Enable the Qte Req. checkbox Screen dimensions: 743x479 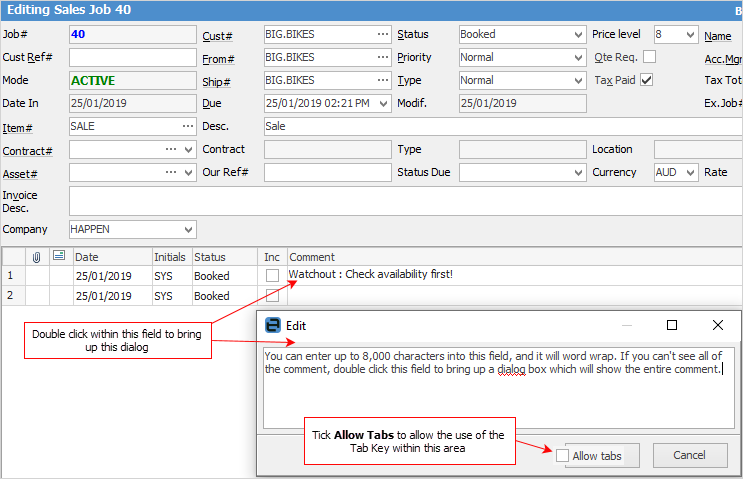pos(649,57)
